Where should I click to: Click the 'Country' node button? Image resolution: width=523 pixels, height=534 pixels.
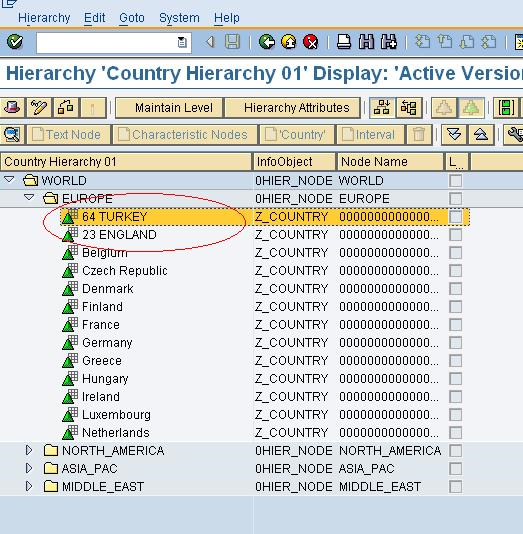pos(297,135)
